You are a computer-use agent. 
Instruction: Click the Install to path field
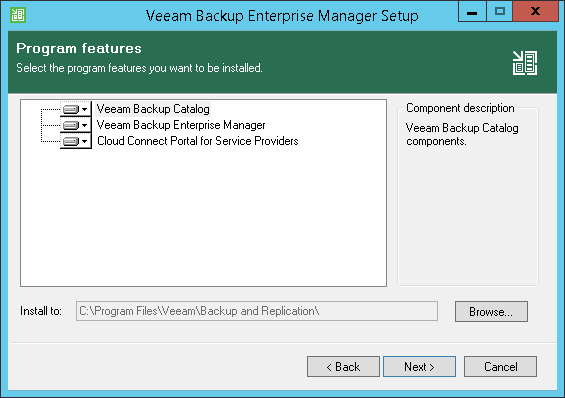[x=257, y=311]
